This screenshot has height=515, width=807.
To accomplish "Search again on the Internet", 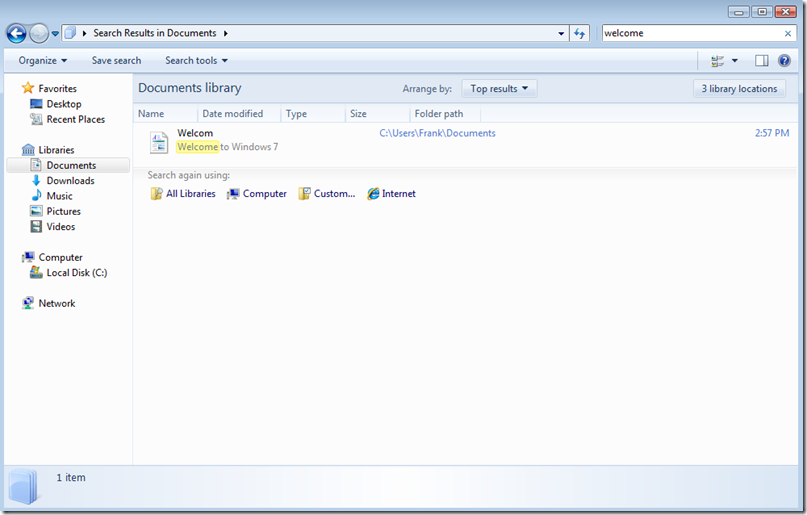I will coord(391,194).
